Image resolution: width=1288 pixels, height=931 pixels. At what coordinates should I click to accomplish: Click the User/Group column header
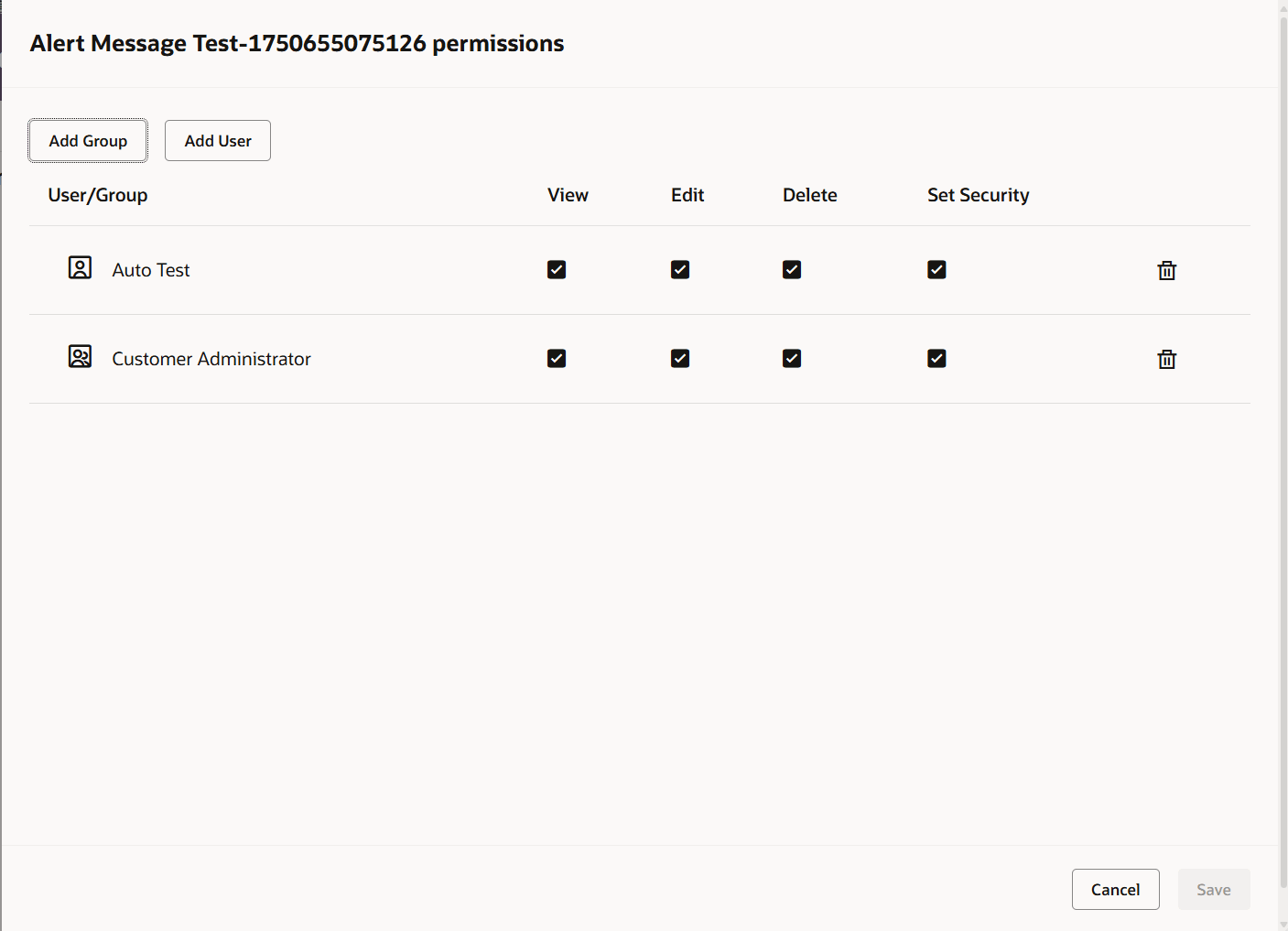[98, 195]
